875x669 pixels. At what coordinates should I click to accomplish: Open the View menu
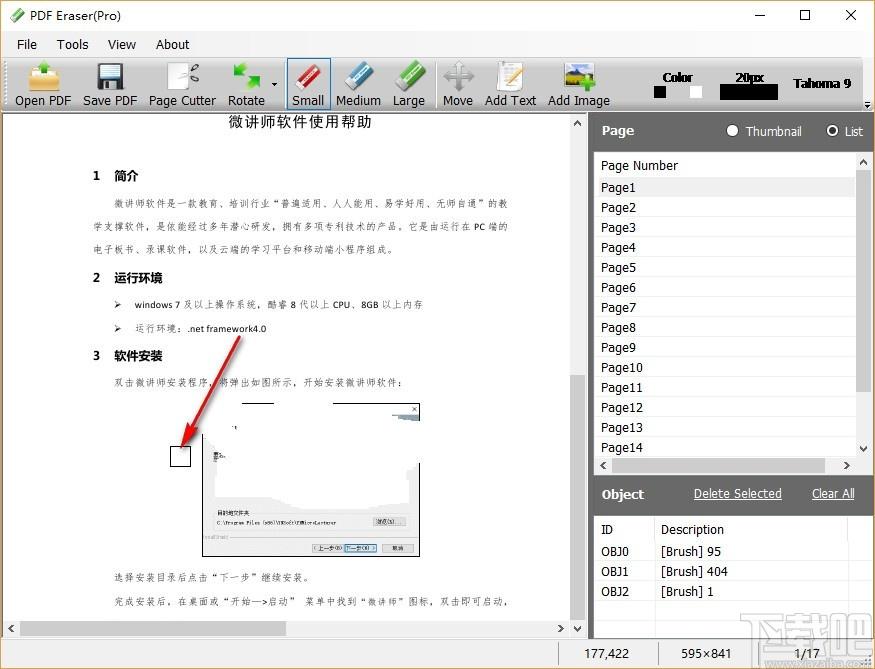122,45
